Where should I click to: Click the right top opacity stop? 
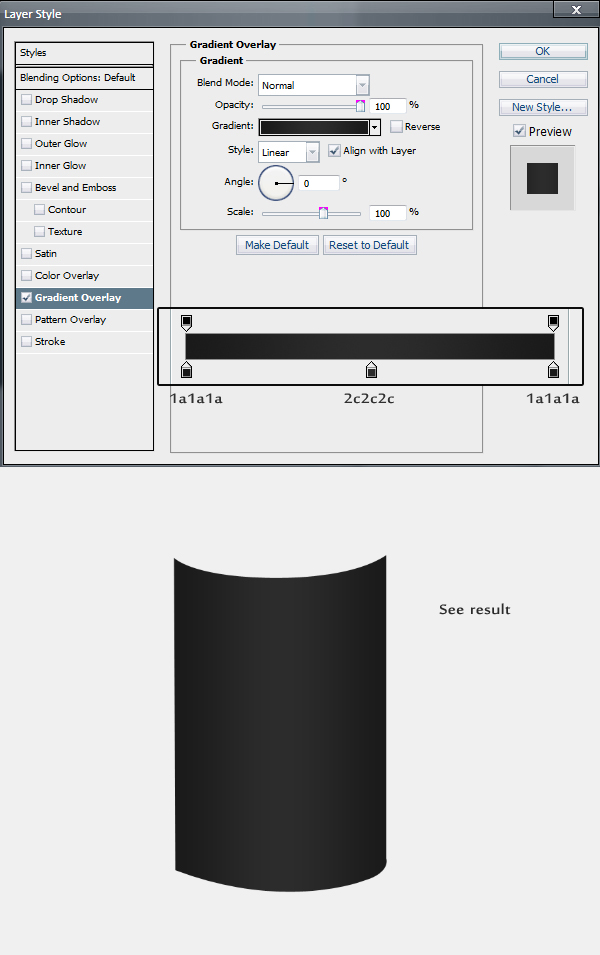tap(553, 321)
